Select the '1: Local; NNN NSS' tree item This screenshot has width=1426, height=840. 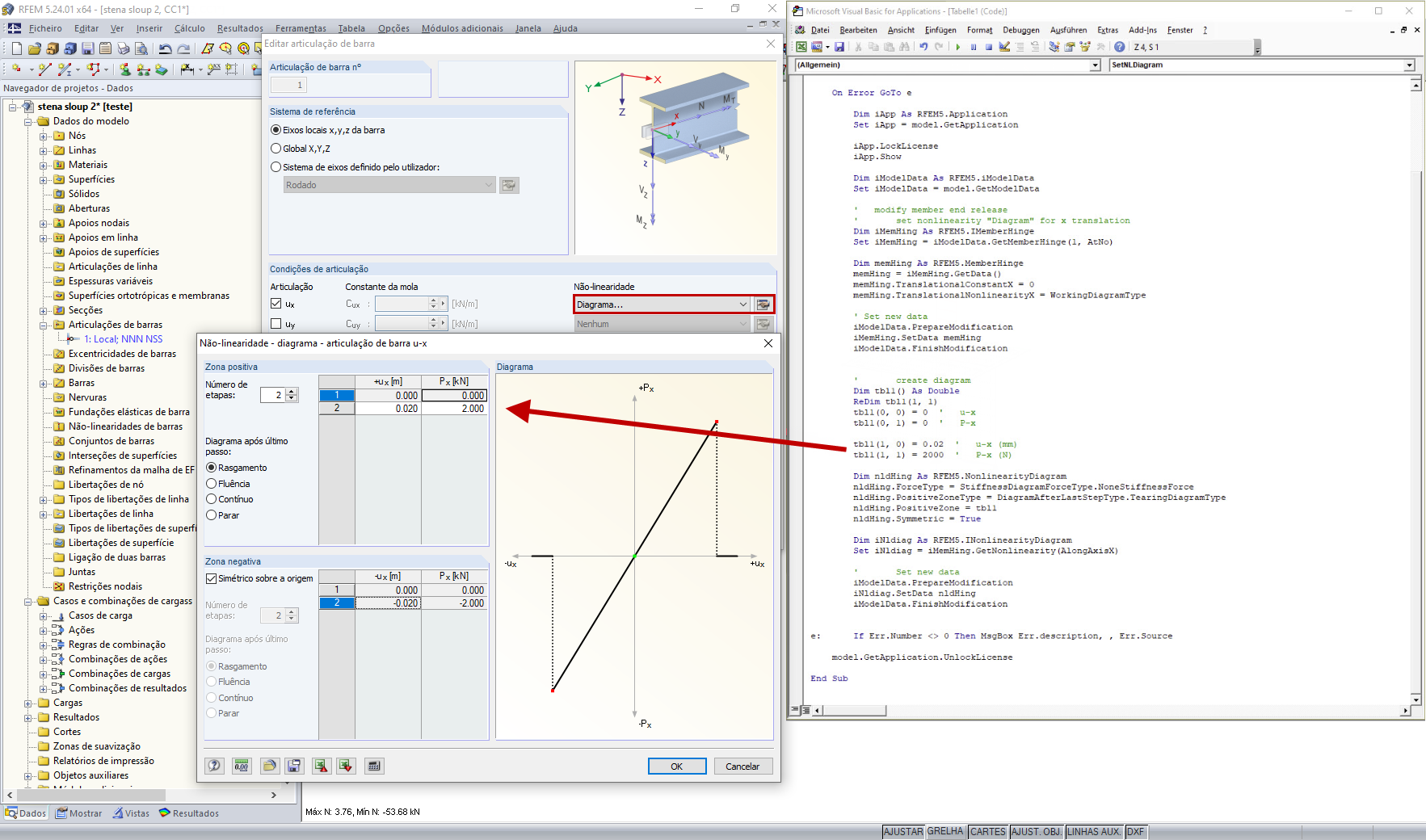123,339
